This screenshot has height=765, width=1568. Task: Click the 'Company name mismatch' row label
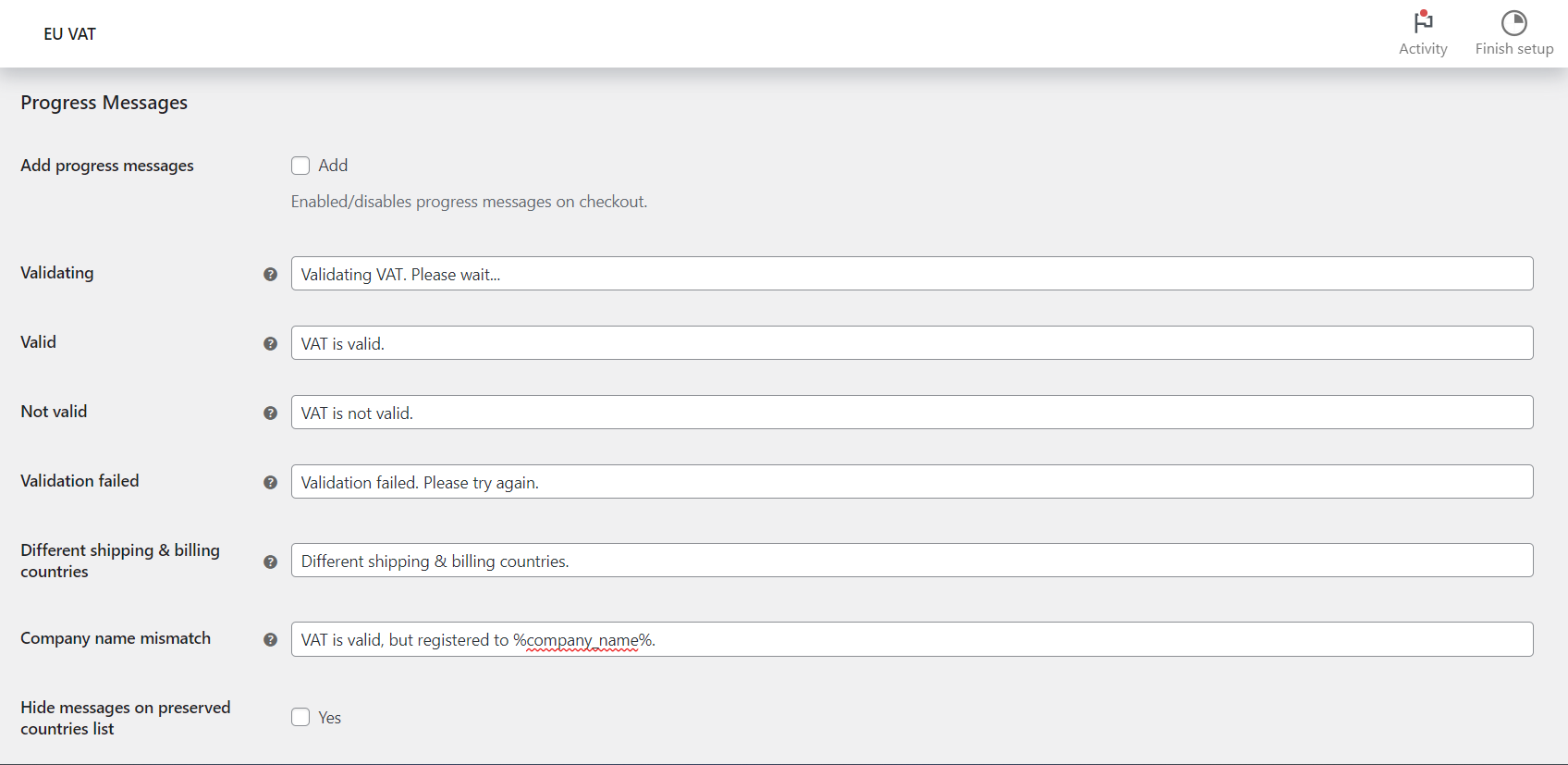[x=116, y=638]
